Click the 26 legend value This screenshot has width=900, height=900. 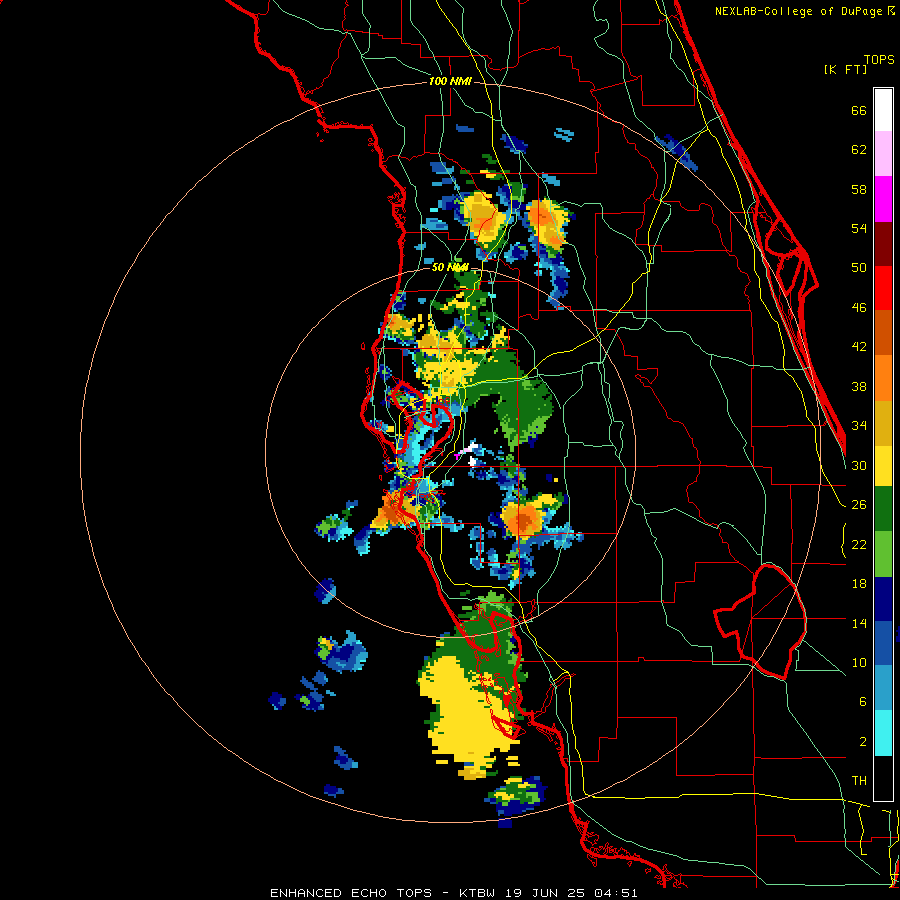pyautogui.click(x=859, y=505)
